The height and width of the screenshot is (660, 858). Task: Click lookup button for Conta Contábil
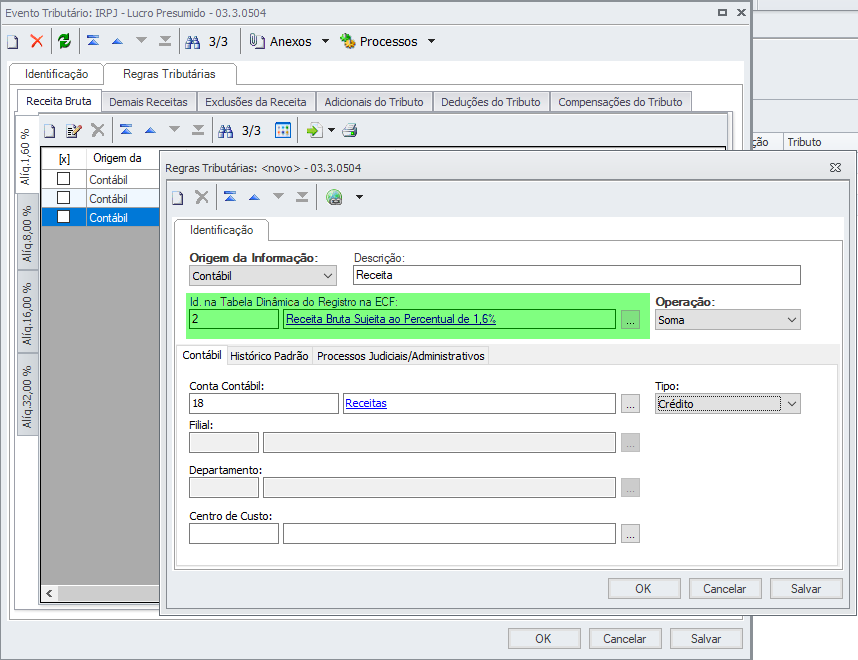(630, 404)
